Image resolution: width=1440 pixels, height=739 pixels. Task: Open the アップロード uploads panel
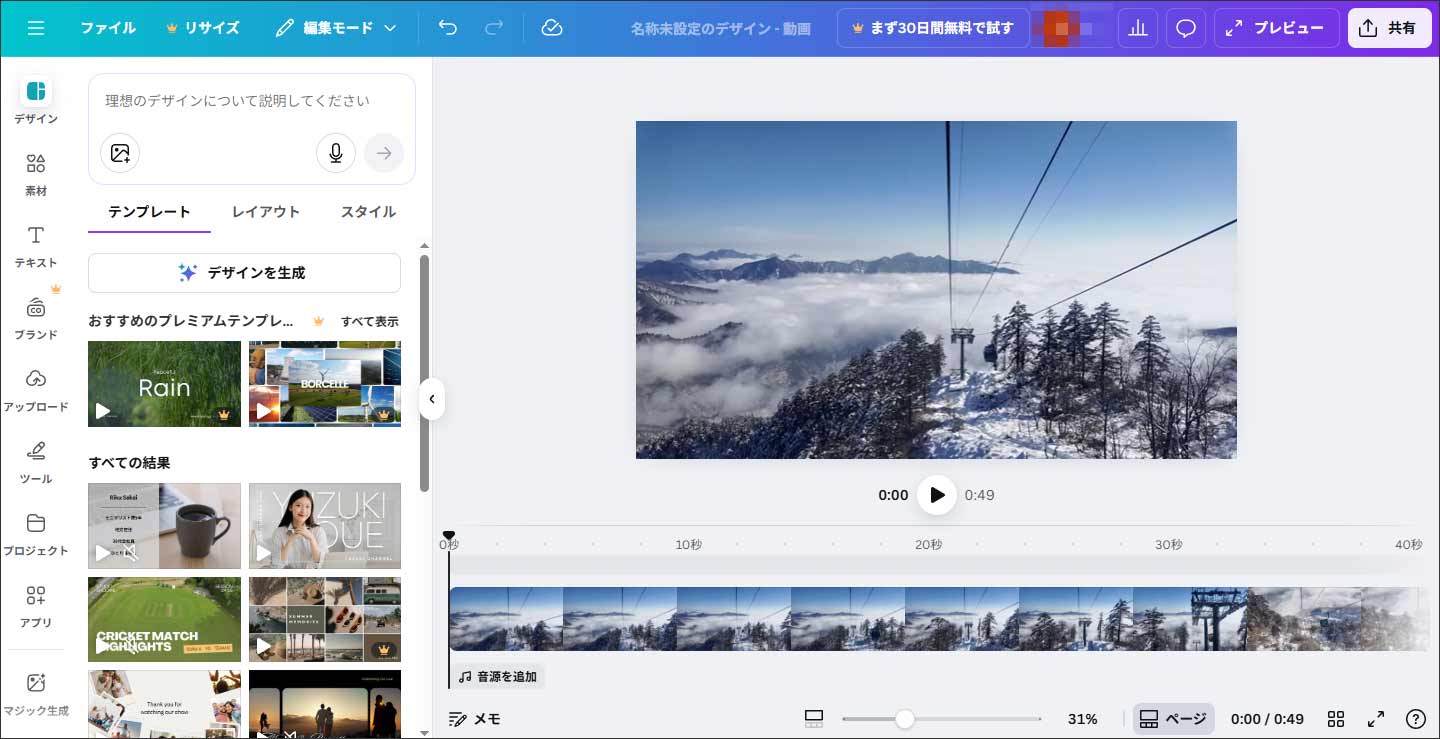[x=36, y=390]
